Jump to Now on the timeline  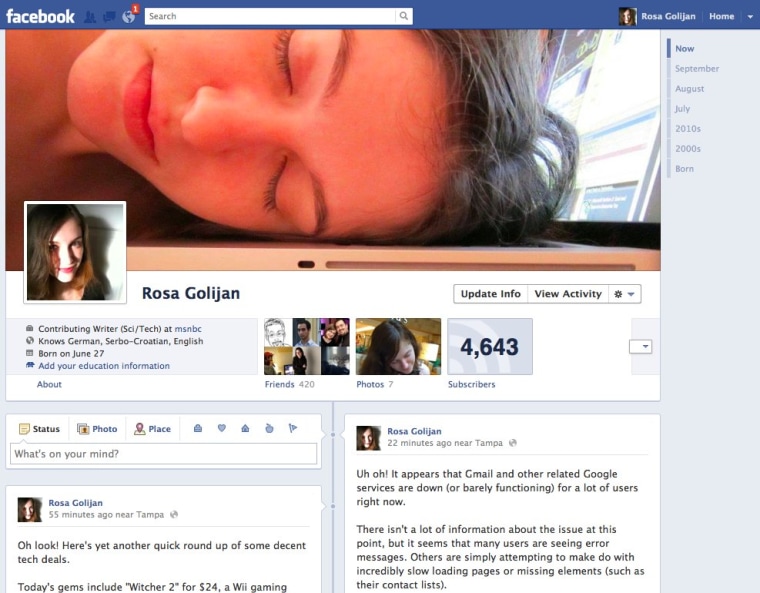point(684,48)
